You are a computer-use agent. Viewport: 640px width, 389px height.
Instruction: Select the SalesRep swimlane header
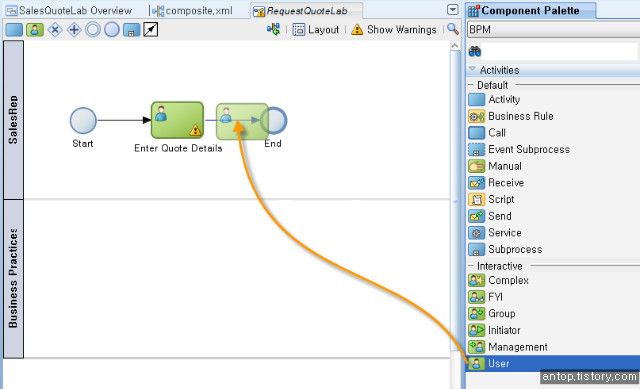13,120
